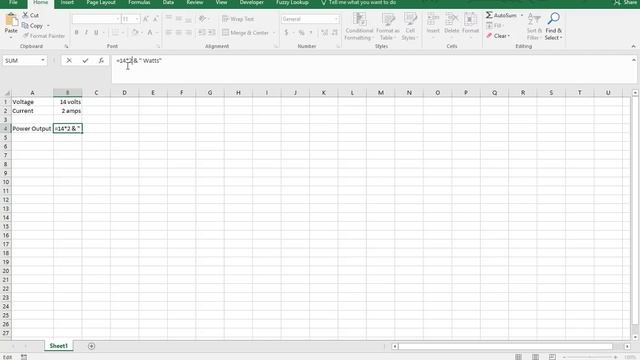Viewport: 640px width, 360px height.
Task: Increase indent icon
Action: point(211,32)
